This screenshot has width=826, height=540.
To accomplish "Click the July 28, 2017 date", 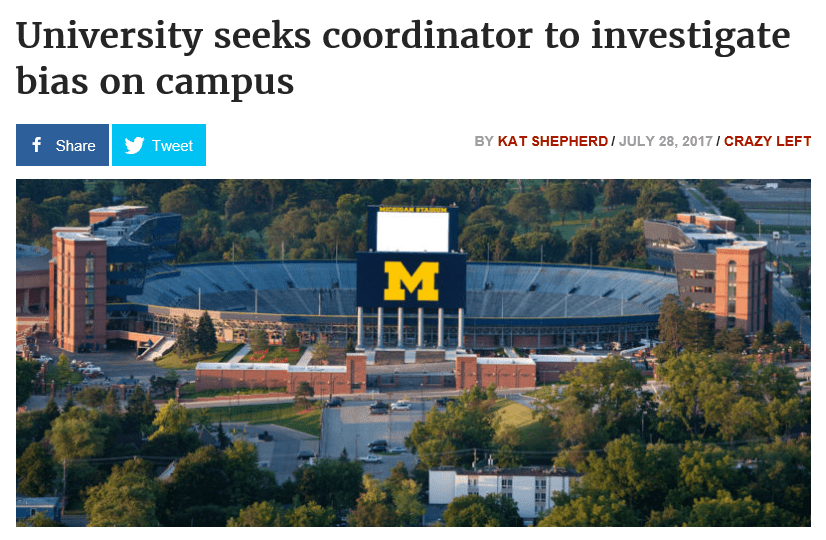I will 664,141.
